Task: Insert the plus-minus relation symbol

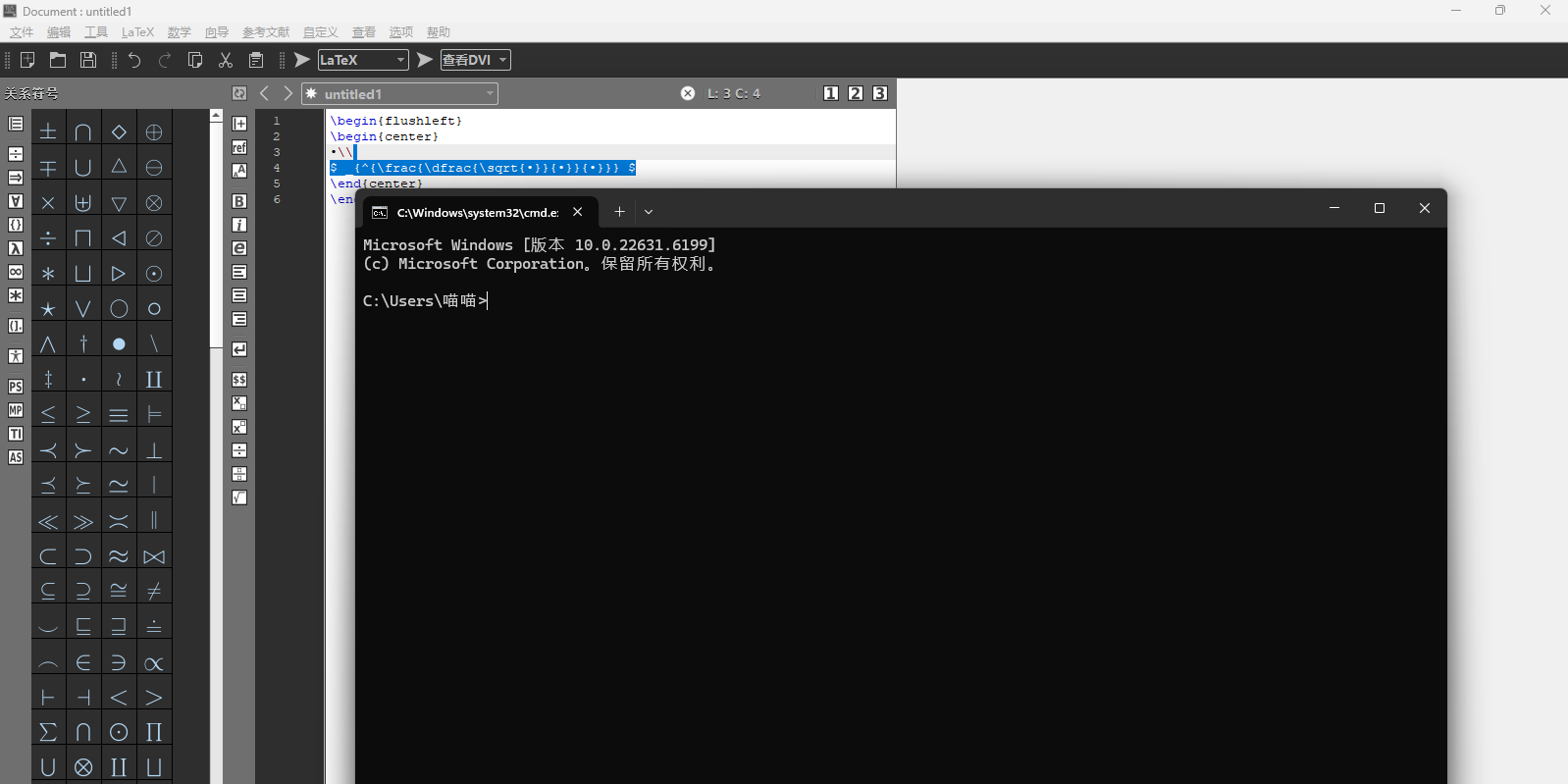Action: (48, 131)
